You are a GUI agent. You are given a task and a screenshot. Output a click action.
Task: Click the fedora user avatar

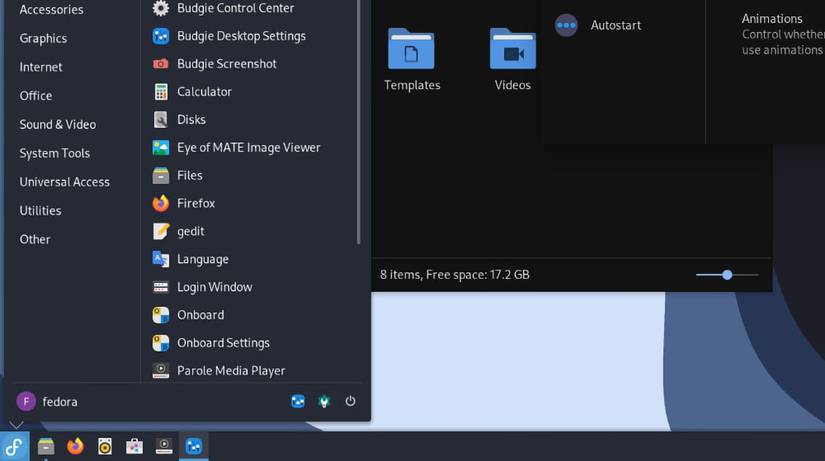(x=26, y=402)
